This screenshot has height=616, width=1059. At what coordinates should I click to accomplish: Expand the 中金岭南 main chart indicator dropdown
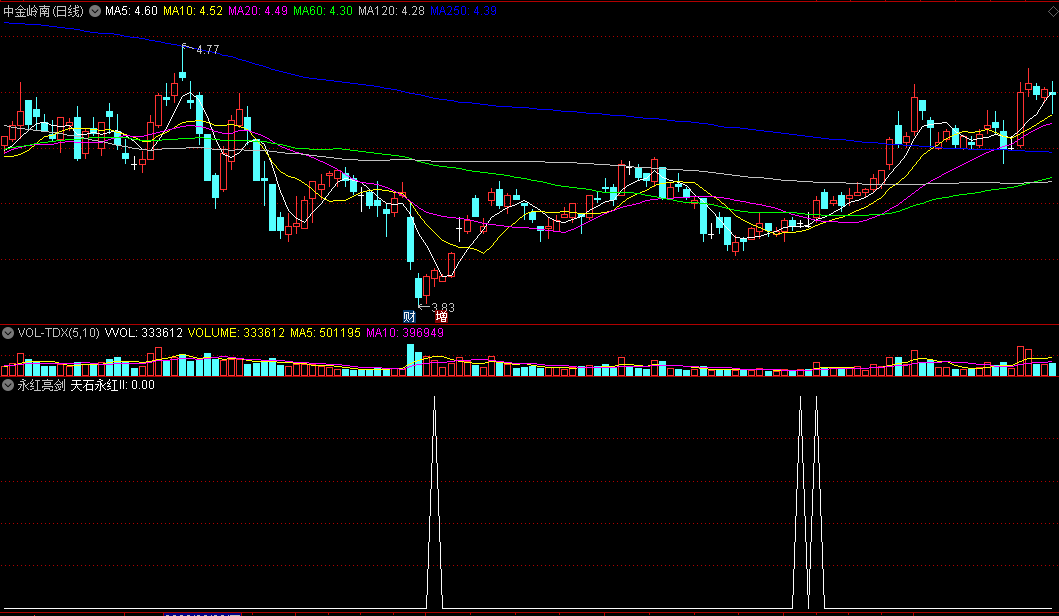(95, 11)
